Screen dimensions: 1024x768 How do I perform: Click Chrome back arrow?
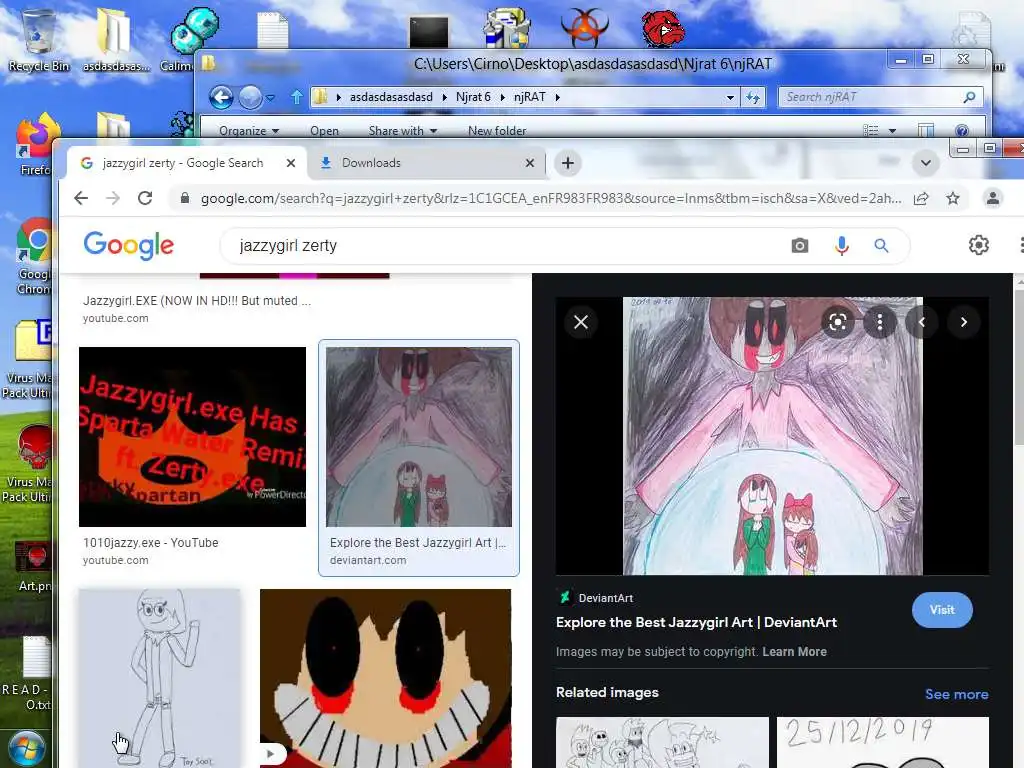click(81, 198)
